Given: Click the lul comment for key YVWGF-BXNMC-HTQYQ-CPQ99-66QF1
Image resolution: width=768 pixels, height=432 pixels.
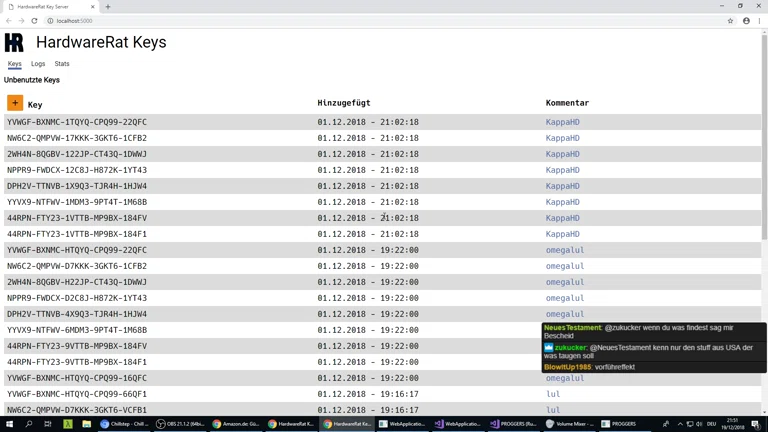Looking at the screenshot, I should [552, 394].
